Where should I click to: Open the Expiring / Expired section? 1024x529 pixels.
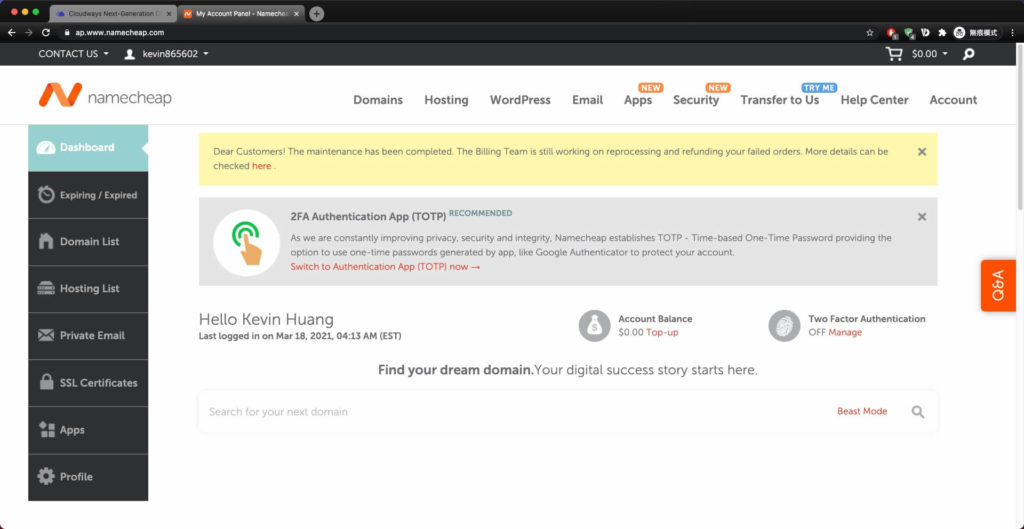[x=88, y=195]
